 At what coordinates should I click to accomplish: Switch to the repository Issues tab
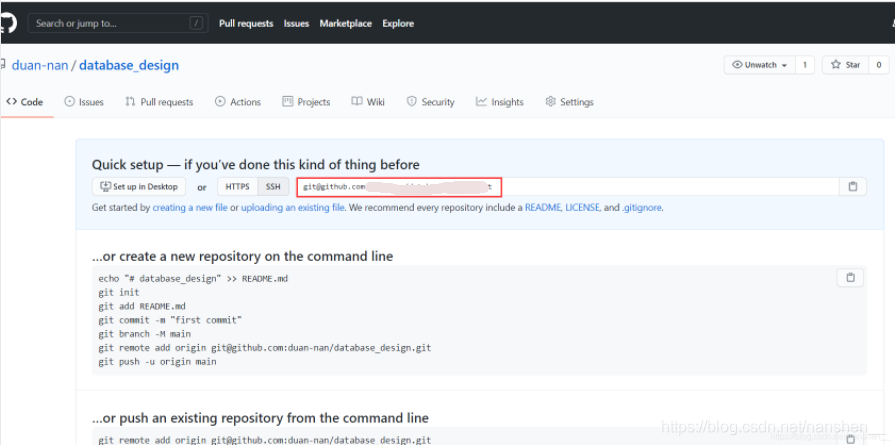coord(84,102)
